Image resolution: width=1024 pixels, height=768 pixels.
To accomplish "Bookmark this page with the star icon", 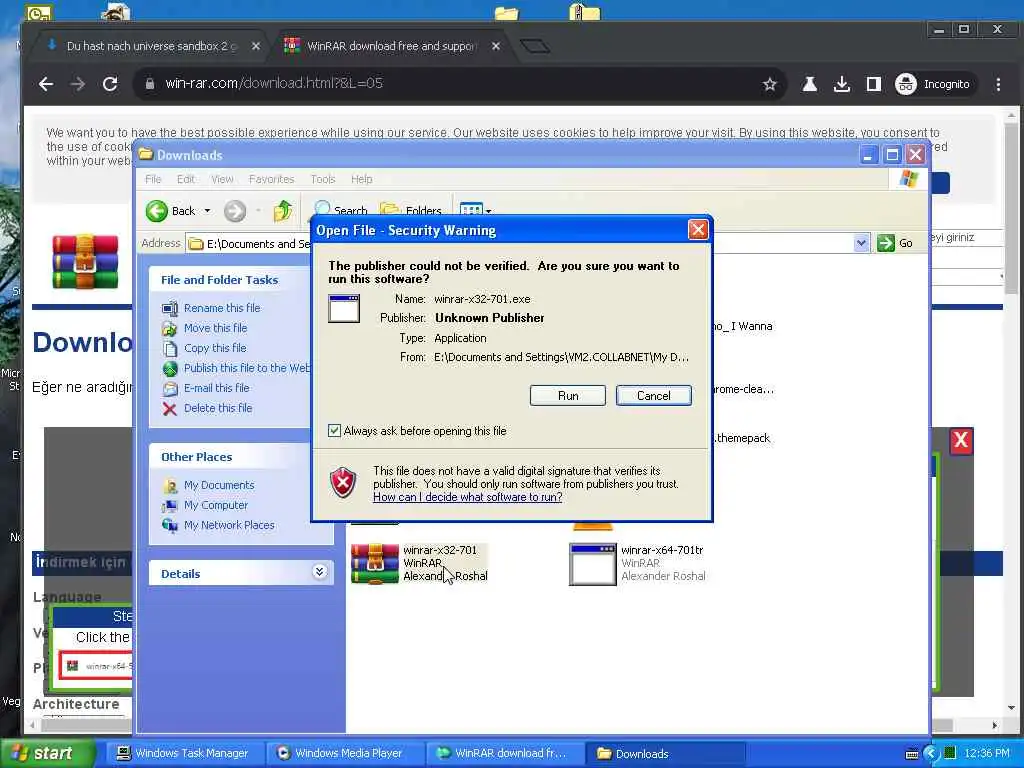I will click(769, 84).
